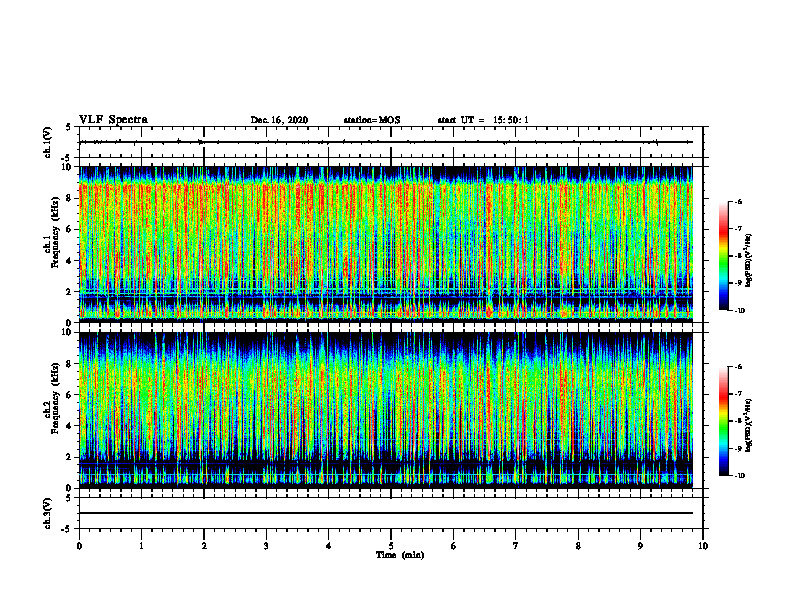Click "-7" label on ch.1 colorbar
This screenshot has height=612, width=792.
coord(738,229)
